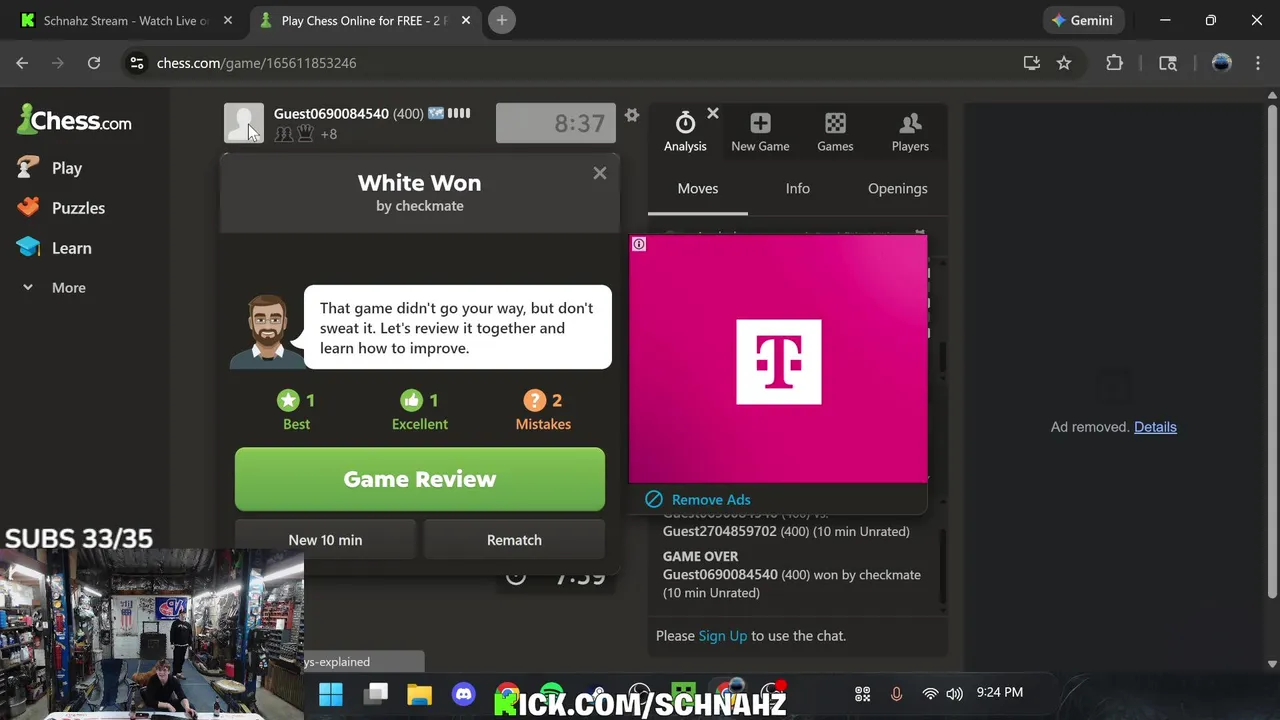Click the Guest0690084540 avatar
The image size is (1280, 720).
click(244, 123)
